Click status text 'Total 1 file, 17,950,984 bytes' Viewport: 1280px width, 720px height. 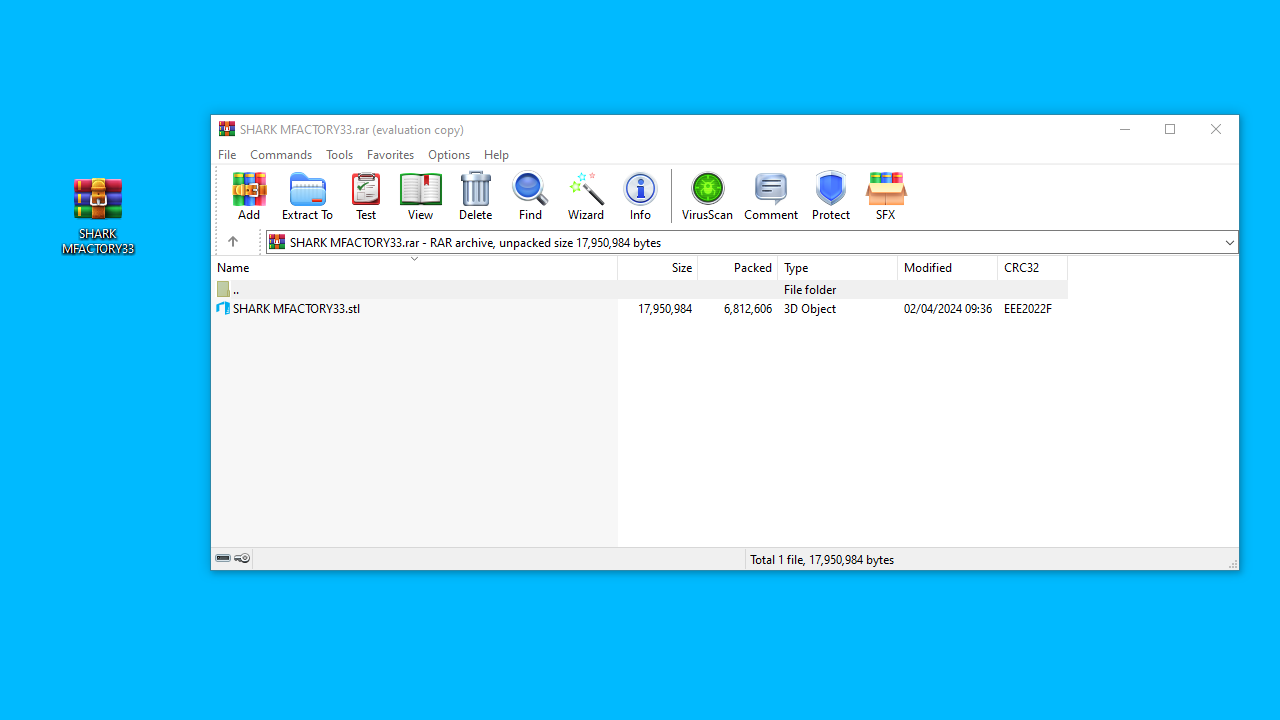(x=822, y=560)
